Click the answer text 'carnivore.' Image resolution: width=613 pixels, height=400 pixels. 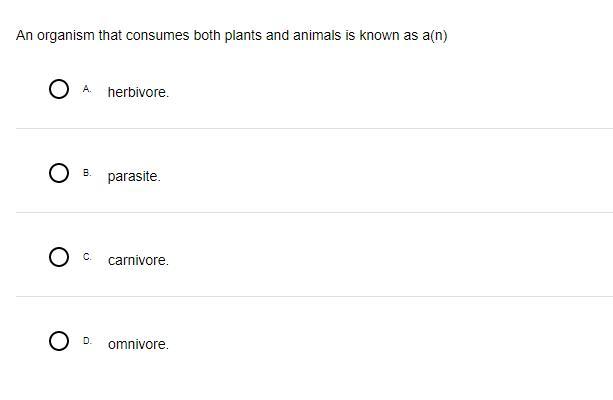138,260
